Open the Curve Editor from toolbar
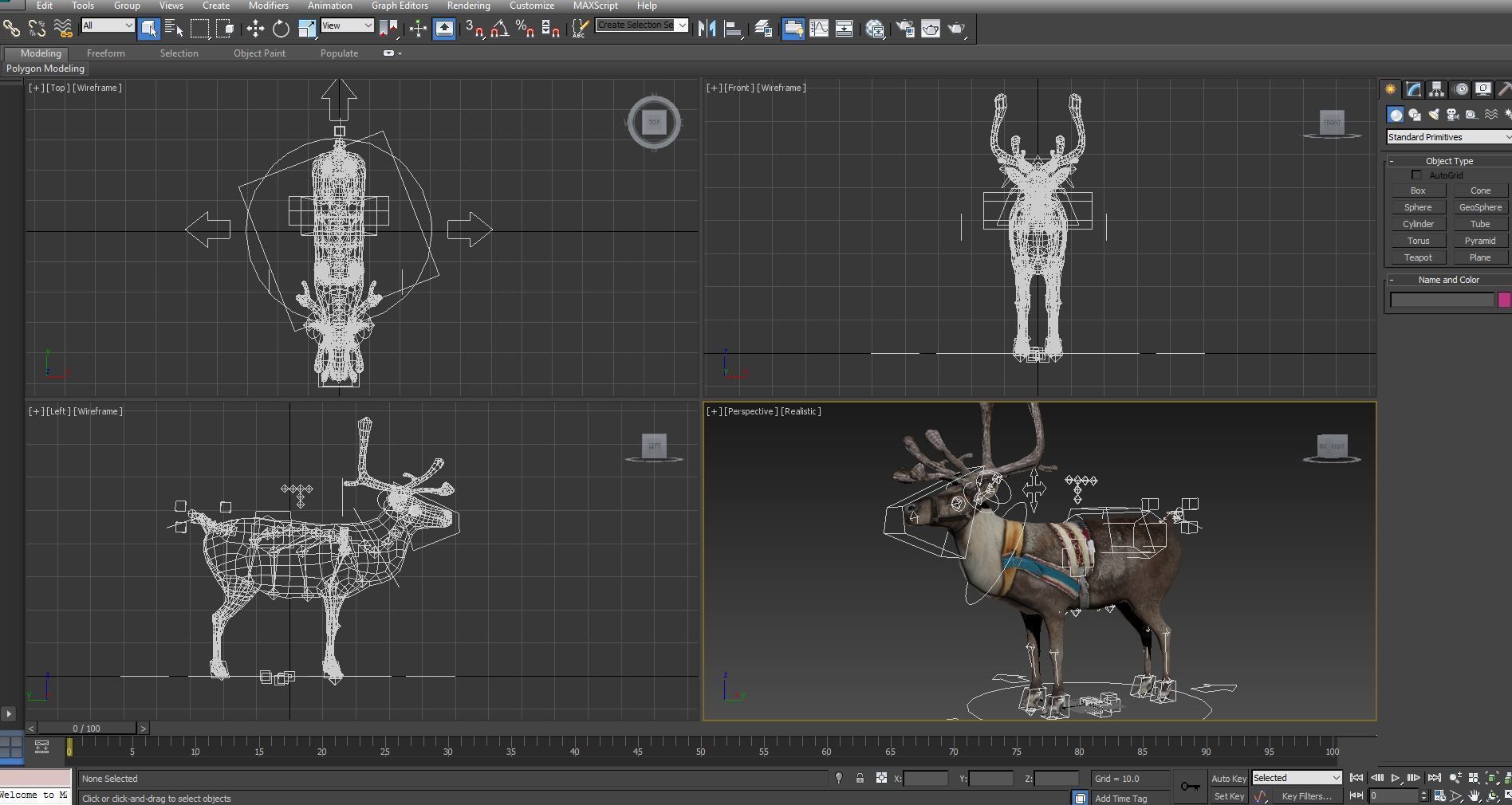This screenshot has width=1512, height=805. tap(819, 29)
